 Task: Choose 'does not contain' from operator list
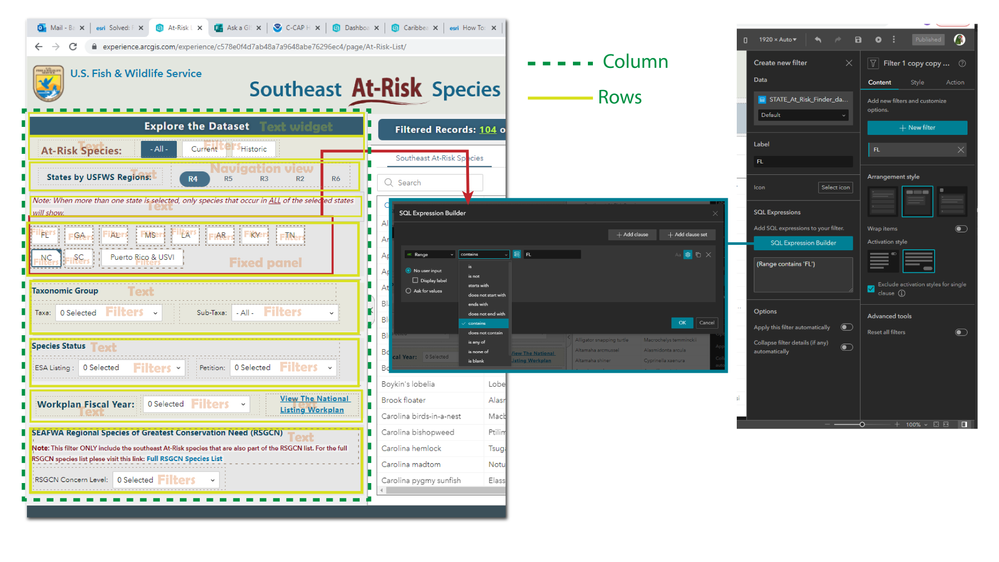pyautogui.click(x=485, y=333)
